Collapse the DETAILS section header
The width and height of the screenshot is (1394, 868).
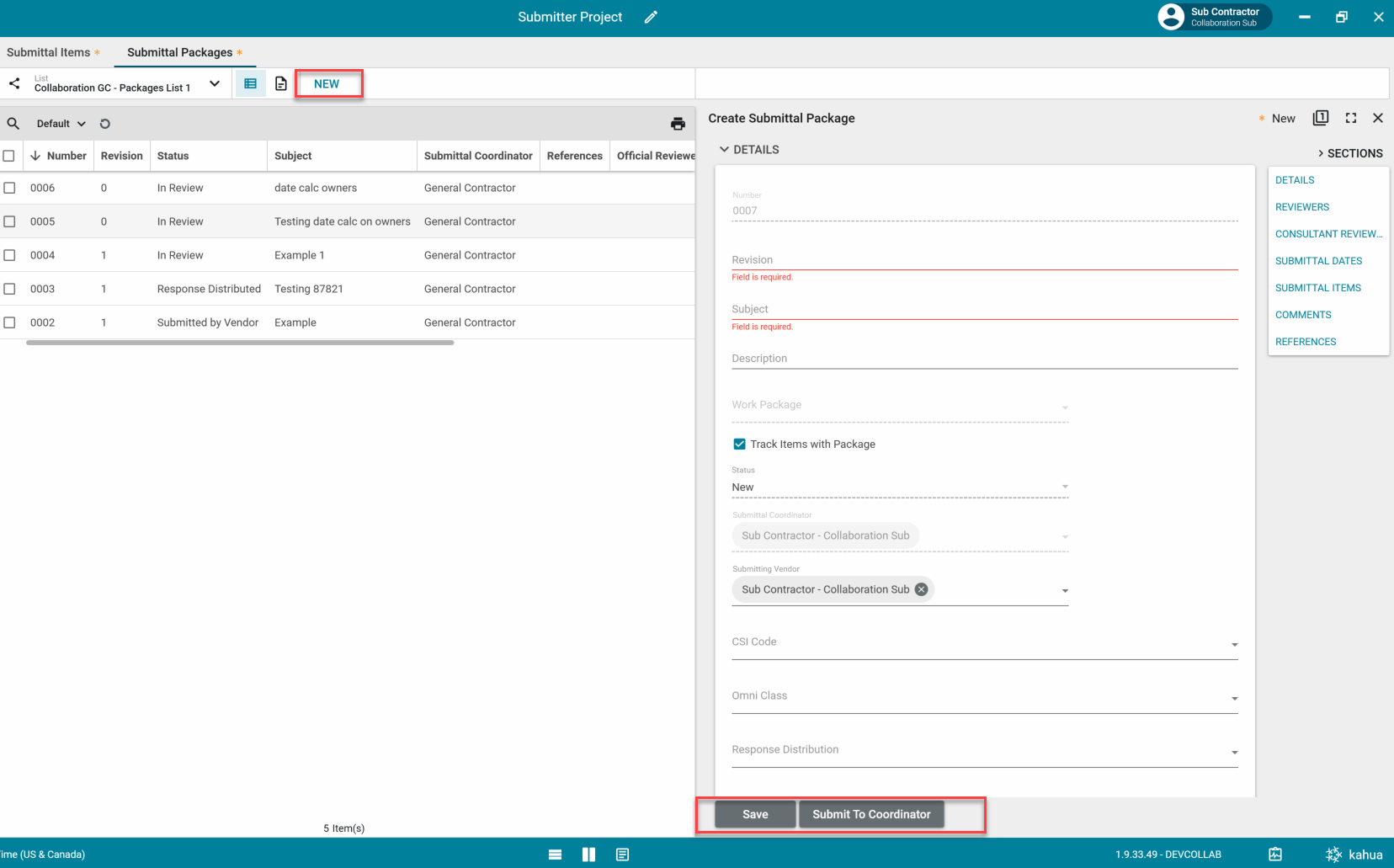748,149
